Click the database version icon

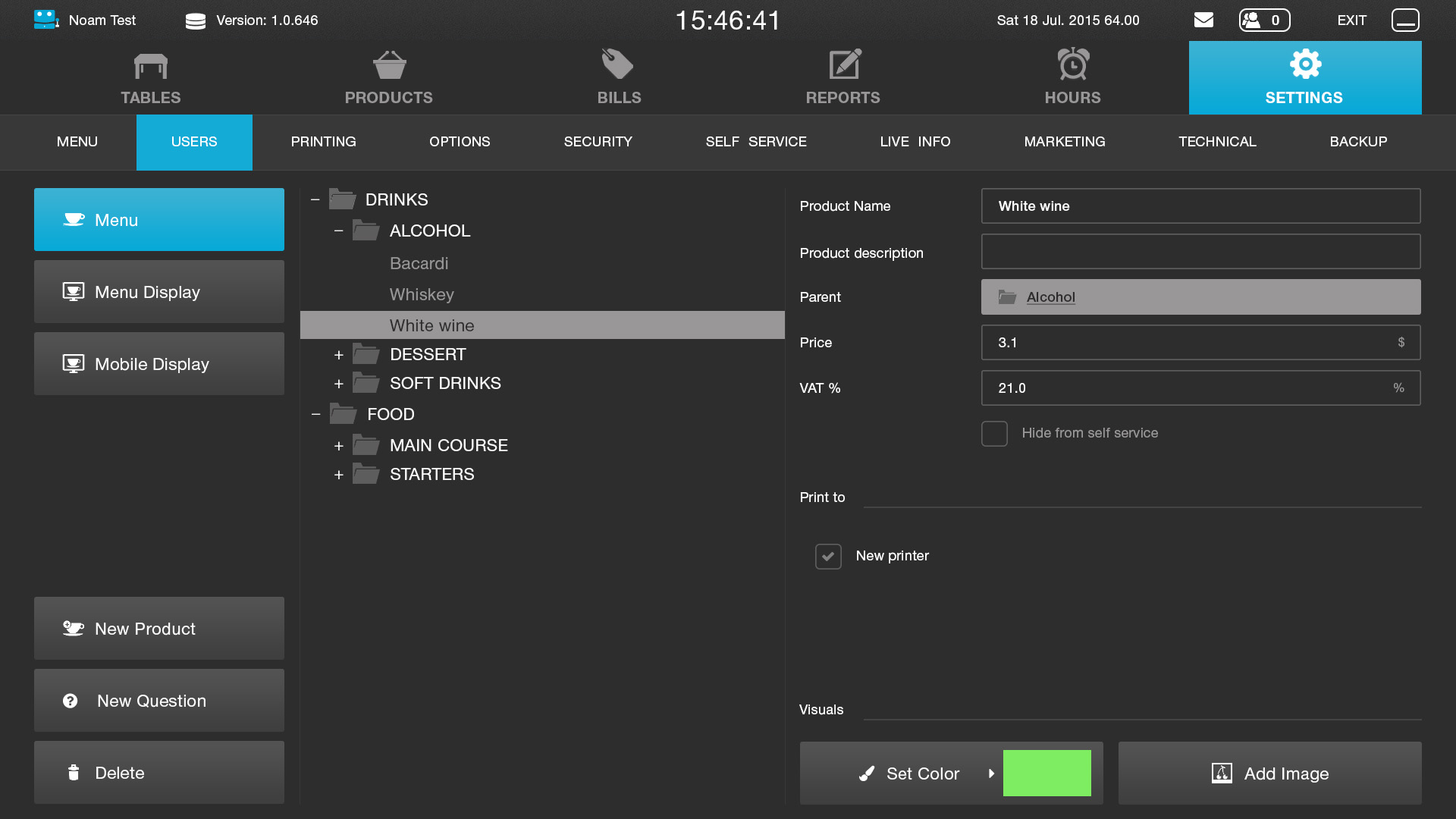196,21
